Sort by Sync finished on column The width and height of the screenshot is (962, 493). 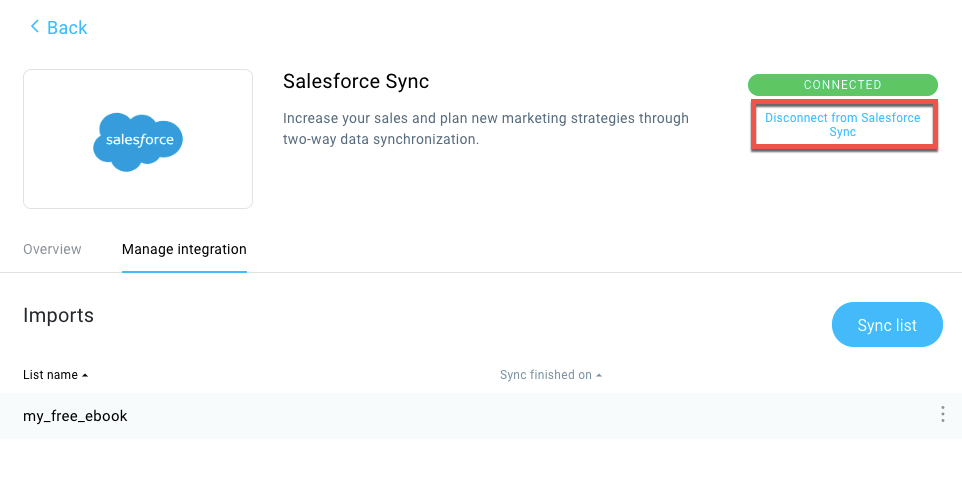pos(550,375)
